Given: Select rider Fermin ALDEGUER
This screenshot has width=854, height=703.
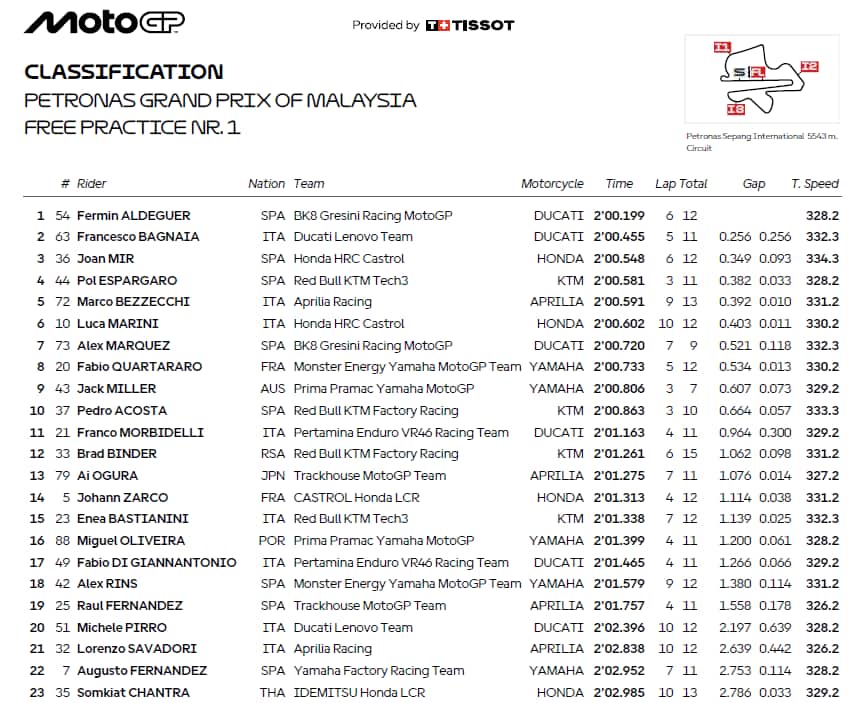Looking at the screenshot, I should [x=133, y=215].
